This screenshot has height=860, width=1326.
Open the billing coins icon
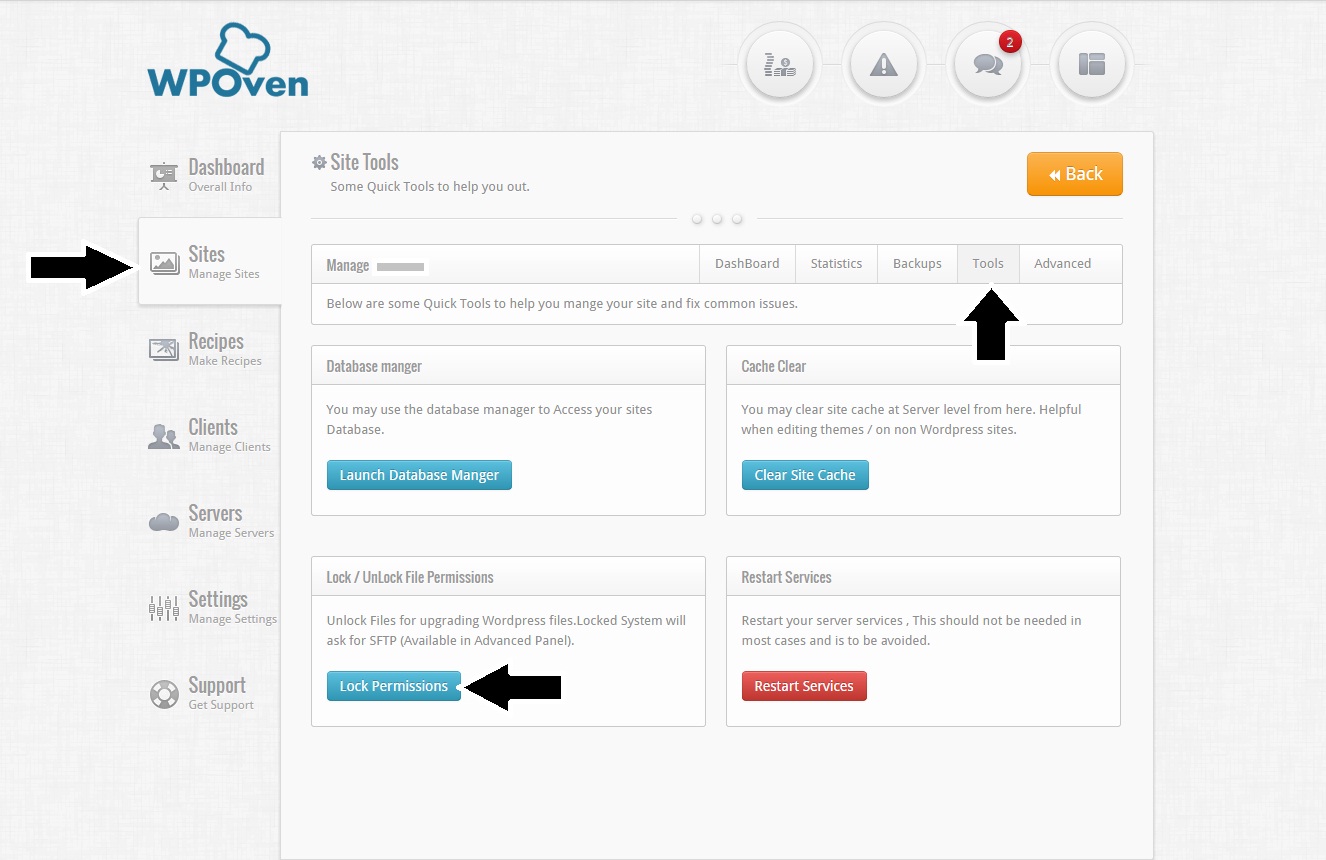(x=780, y=66)
